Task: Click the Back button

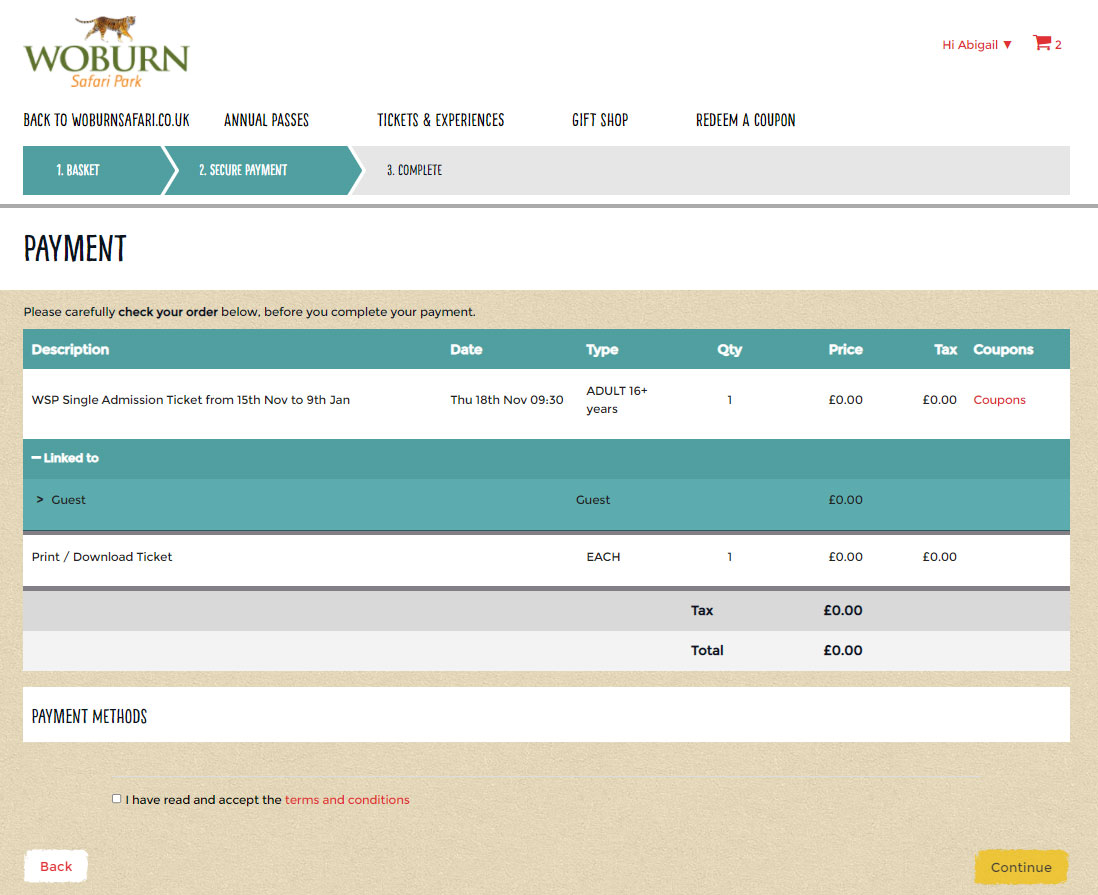Action: [x=56, y=866]
